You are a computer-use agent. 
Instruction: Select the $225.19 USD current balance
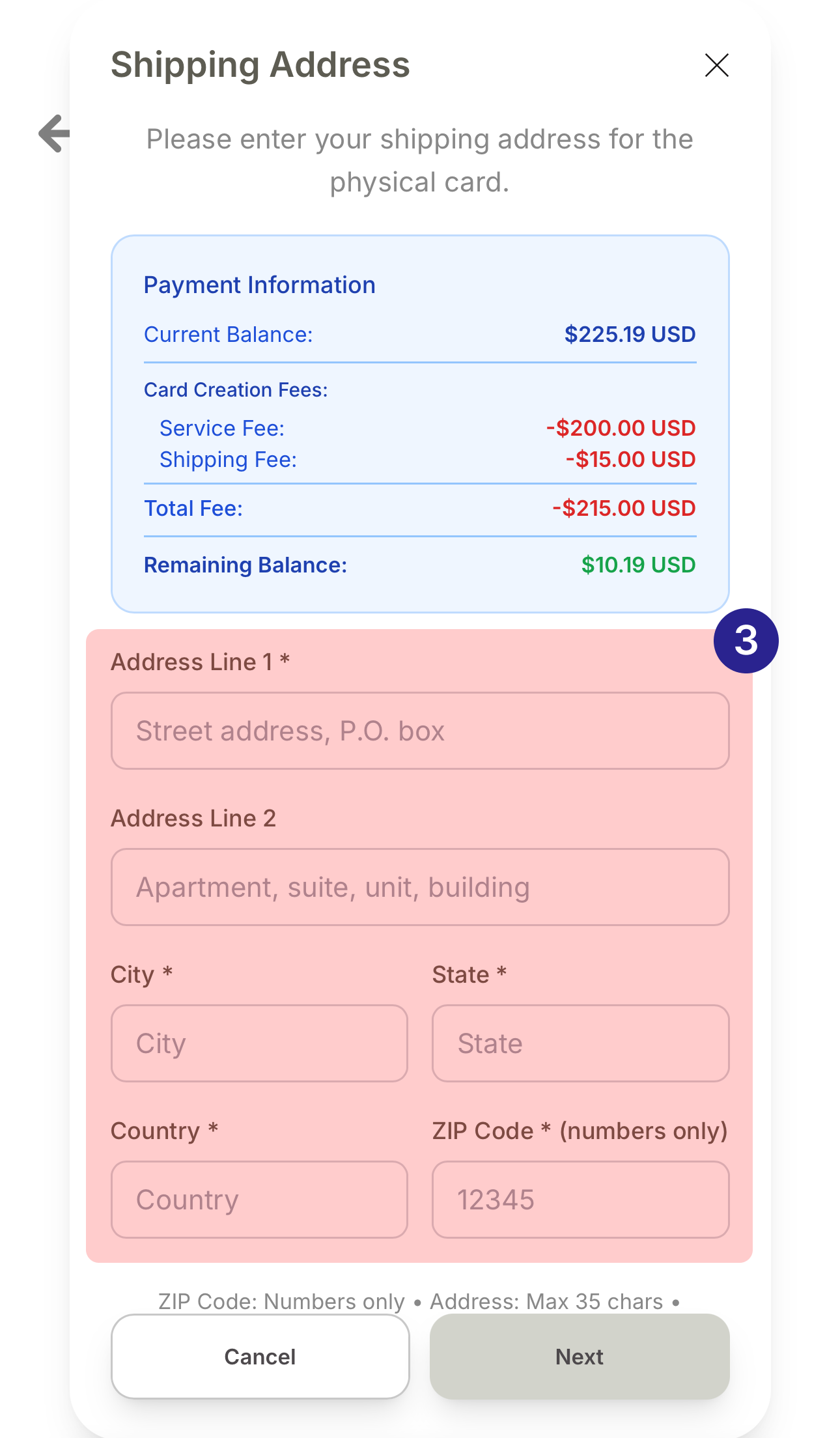pos(630,335)
